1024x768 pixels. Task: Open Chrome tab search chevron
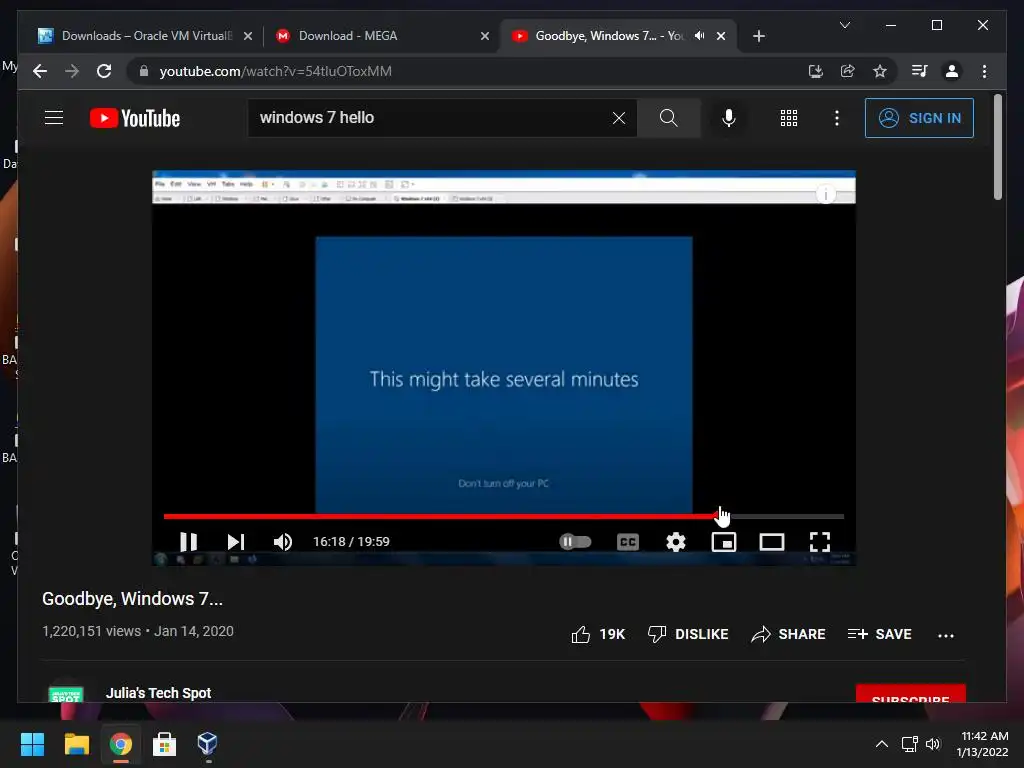[844, 25]
